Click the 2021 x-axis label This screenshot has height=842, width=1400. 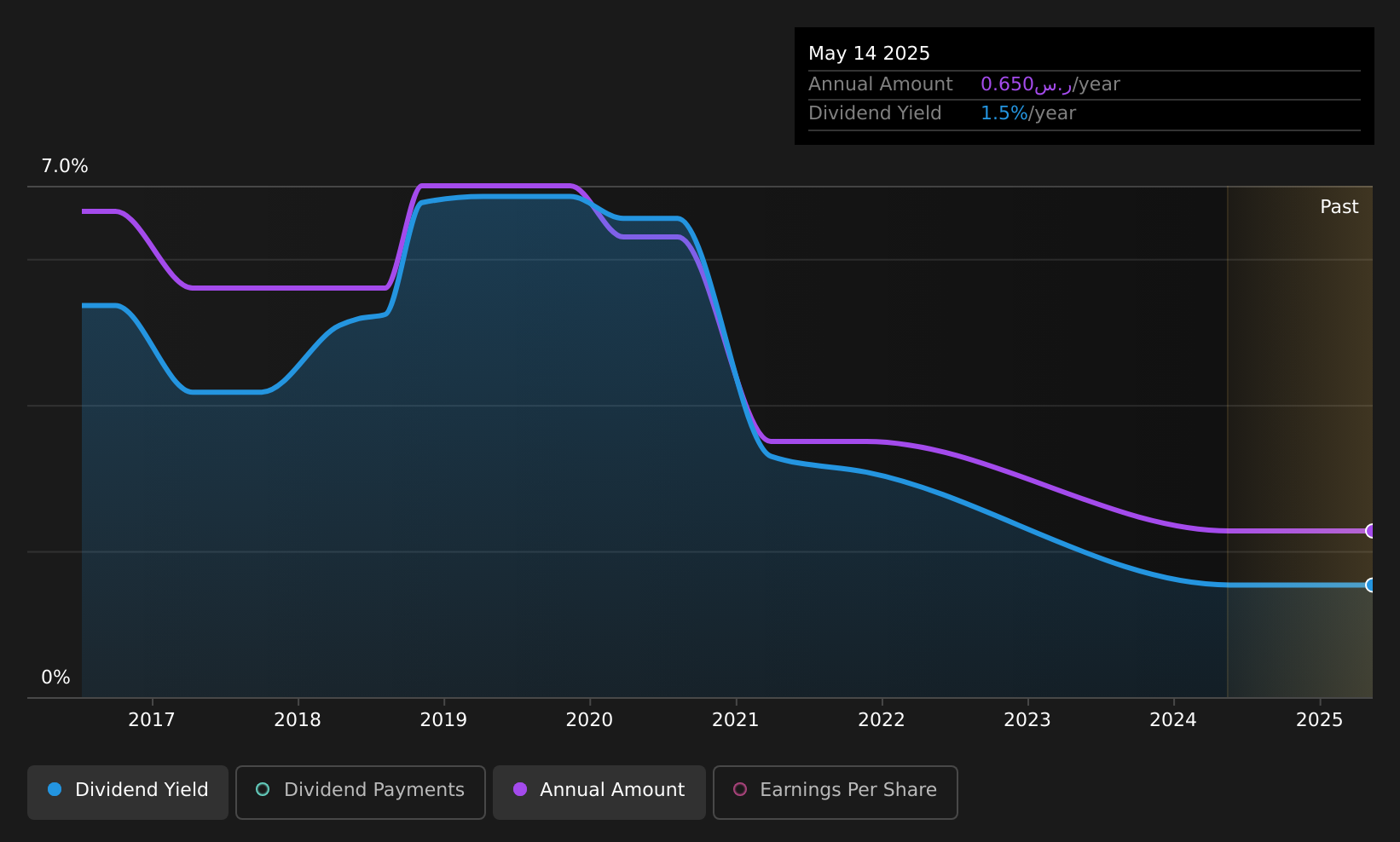tap(736, 720)
